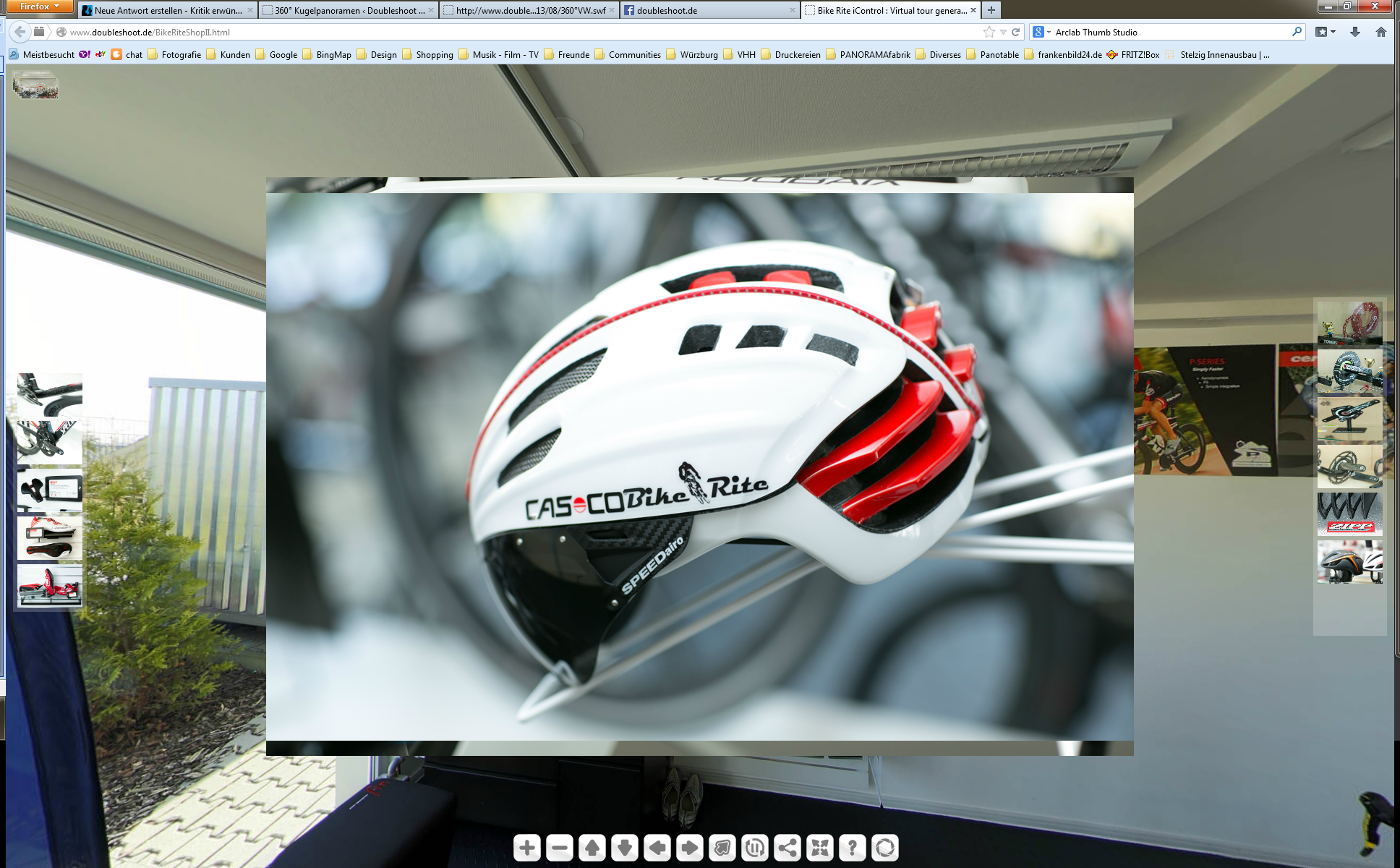Toggle fullscreen mode in tour toolbar
The width and height of the screenshot is (1400, 868).
(x=820, y=847)
